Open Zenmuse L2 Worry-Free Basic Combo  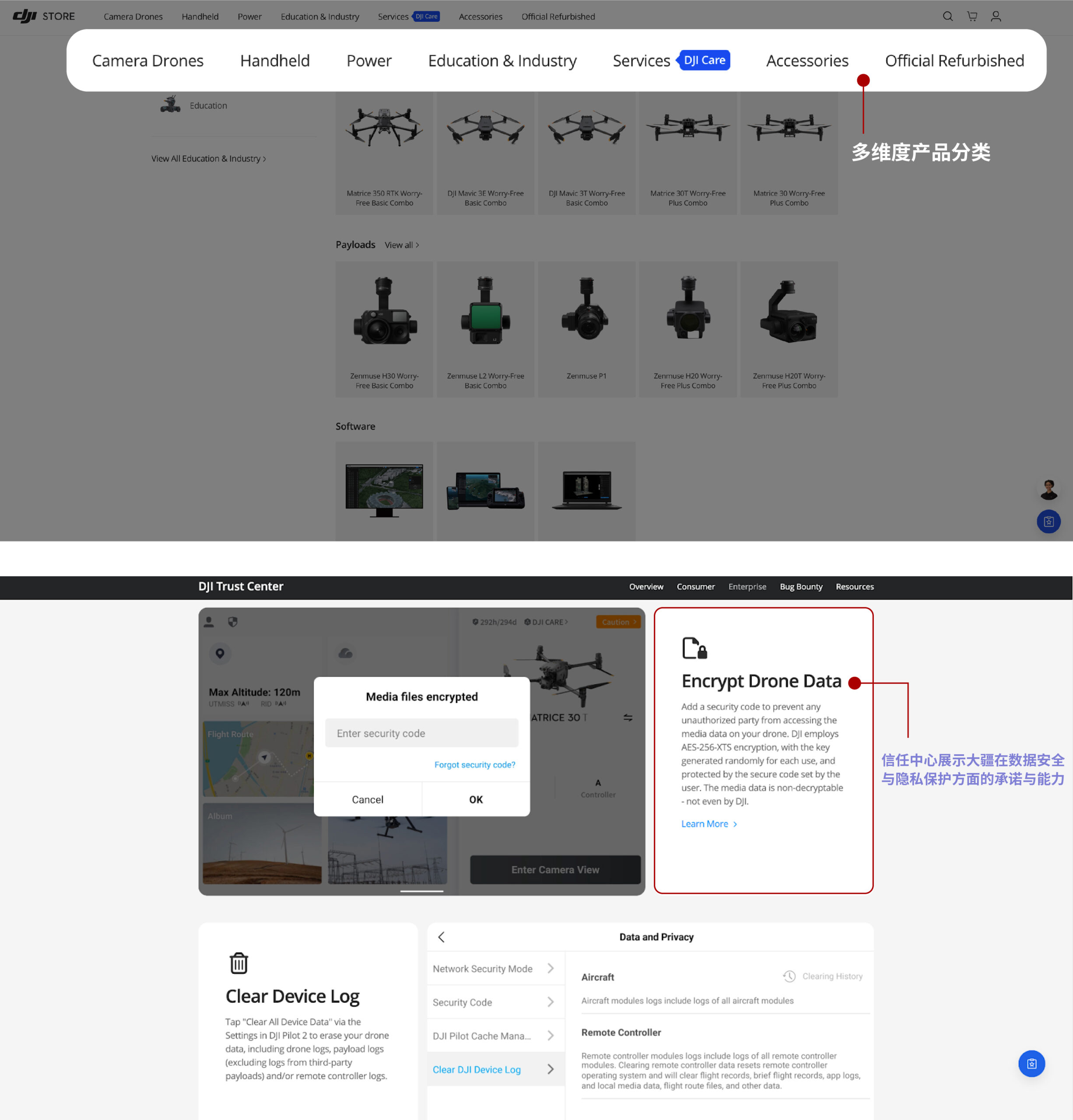coord(485,329)
